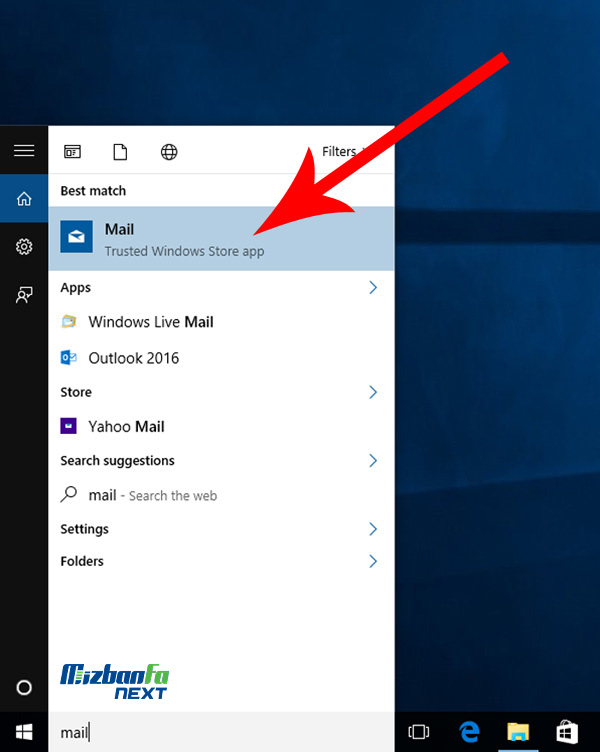Click mail - Search the web suggestion
This screenshot has height=752, width=600.
click(221, 495)
